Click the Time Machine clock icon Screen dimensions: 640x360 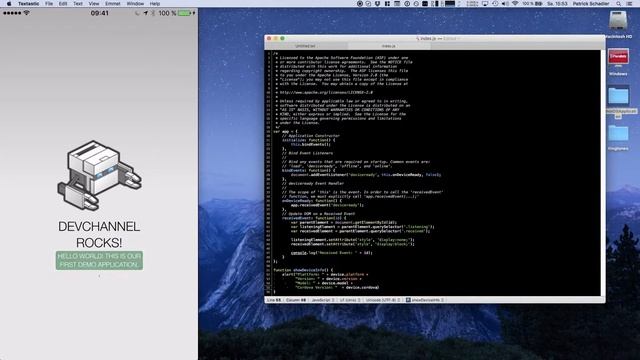(495, 4)
